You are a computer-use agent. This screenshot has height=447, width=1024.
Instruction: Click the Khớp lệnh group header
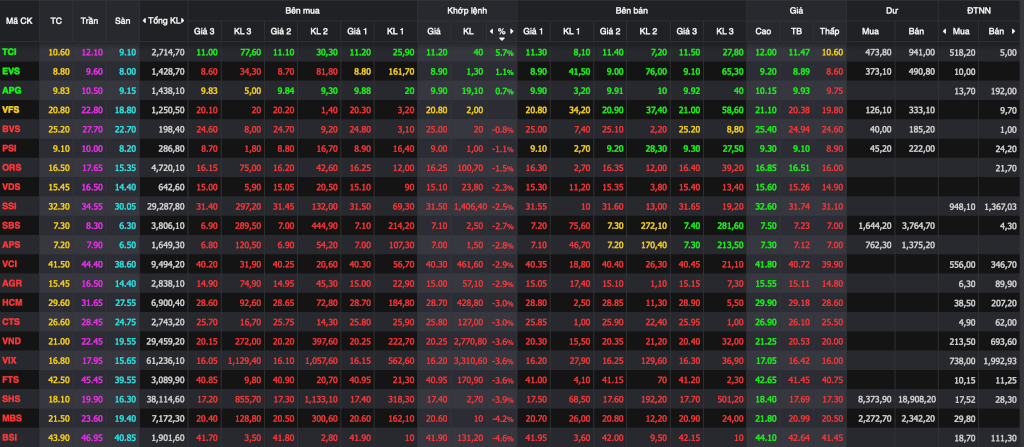pos(466,10)
